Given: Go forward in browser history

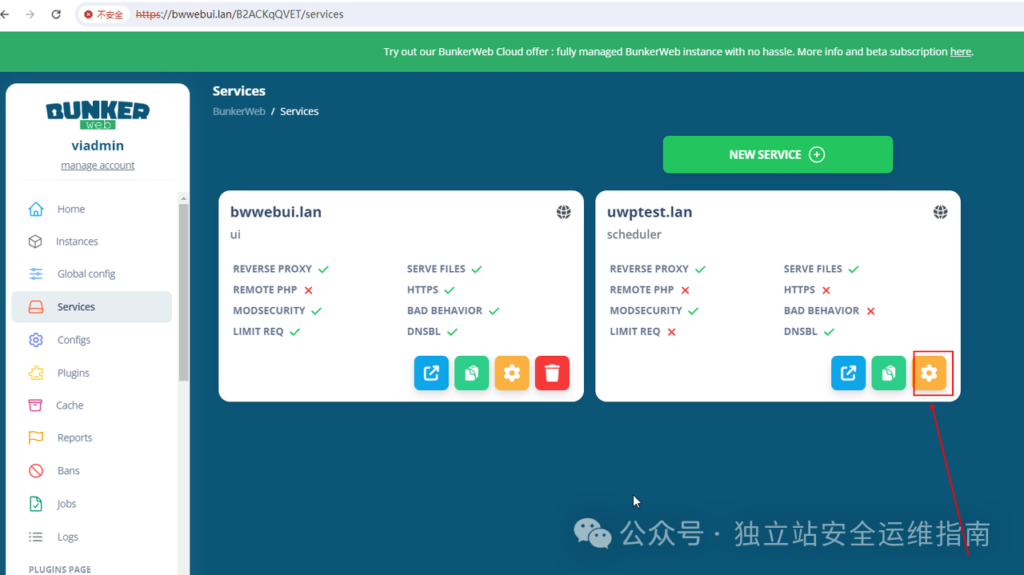Looking at the screenshot, I should 30,14.
